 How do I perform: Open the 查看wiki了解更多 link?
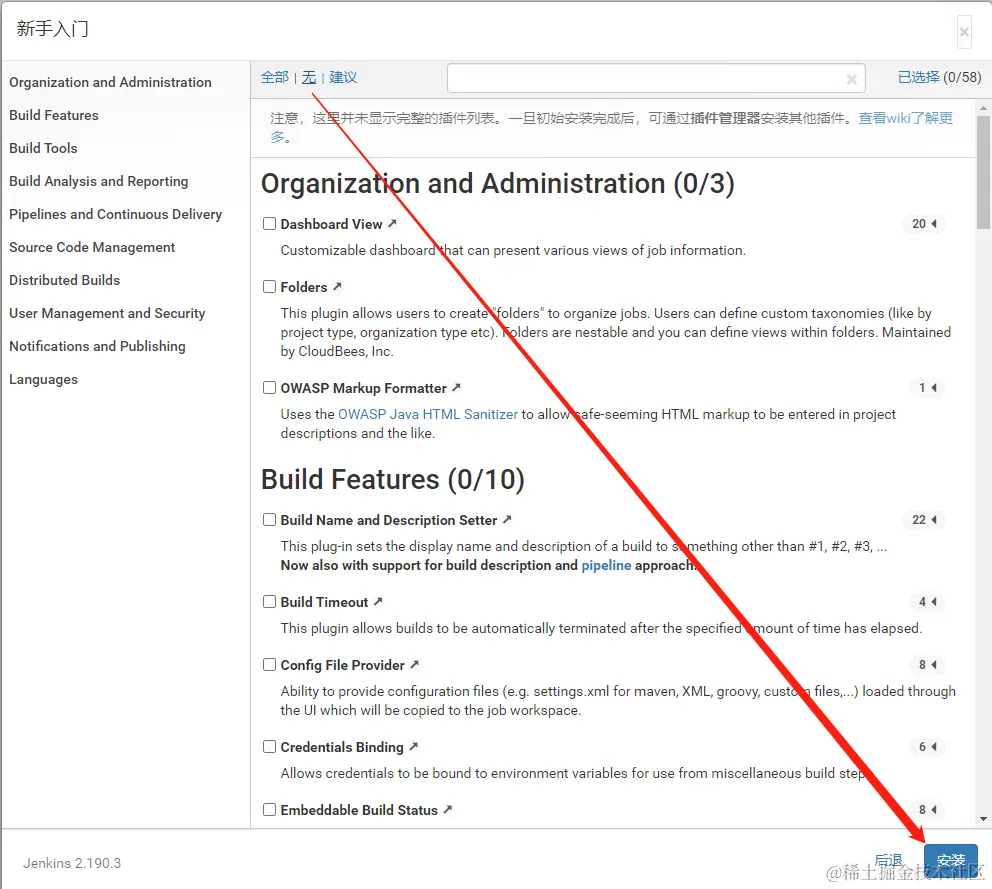(905, 118)
